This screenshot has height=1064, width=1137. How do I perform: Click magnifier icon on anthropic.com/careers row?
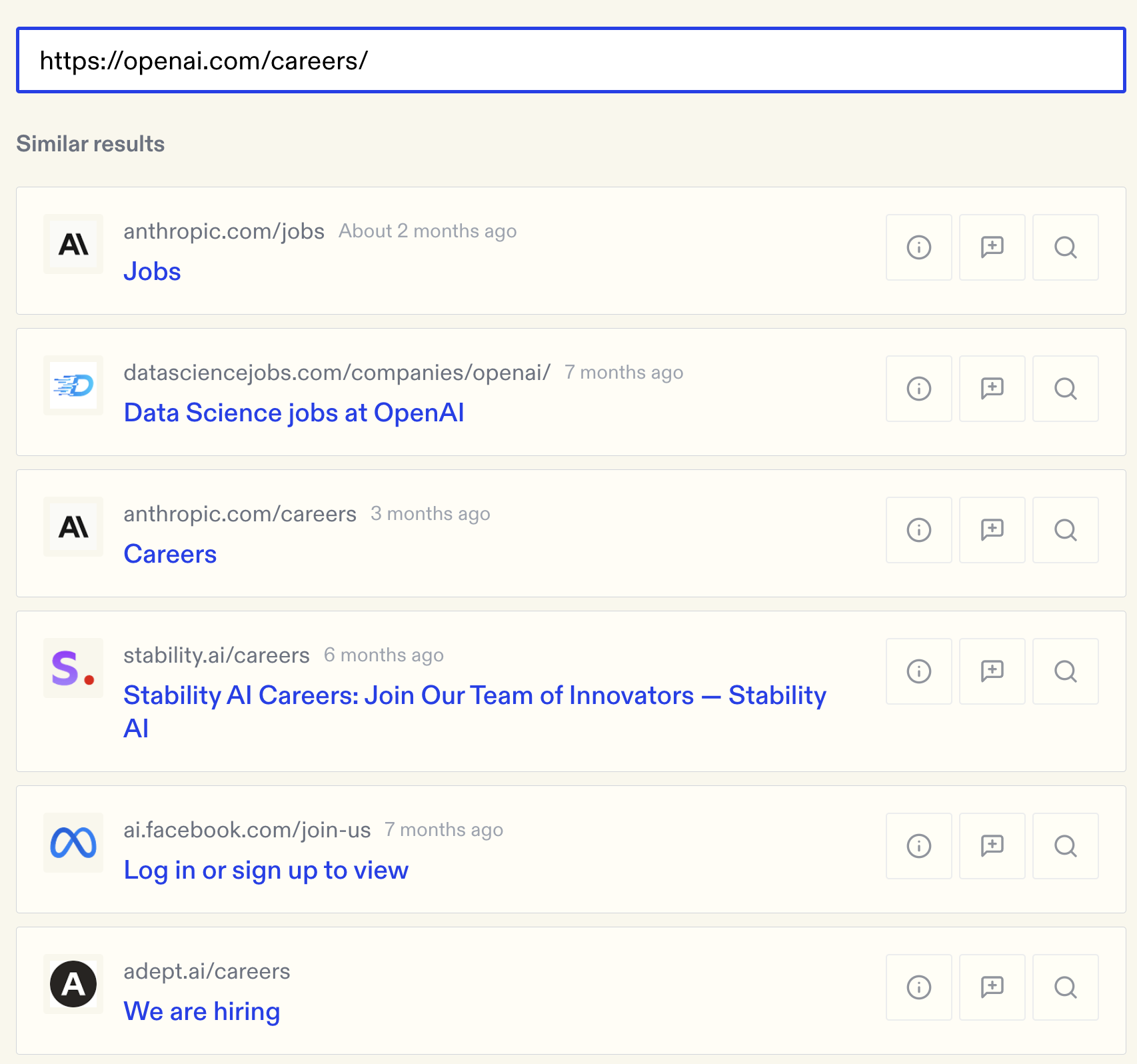(1065, 530)
